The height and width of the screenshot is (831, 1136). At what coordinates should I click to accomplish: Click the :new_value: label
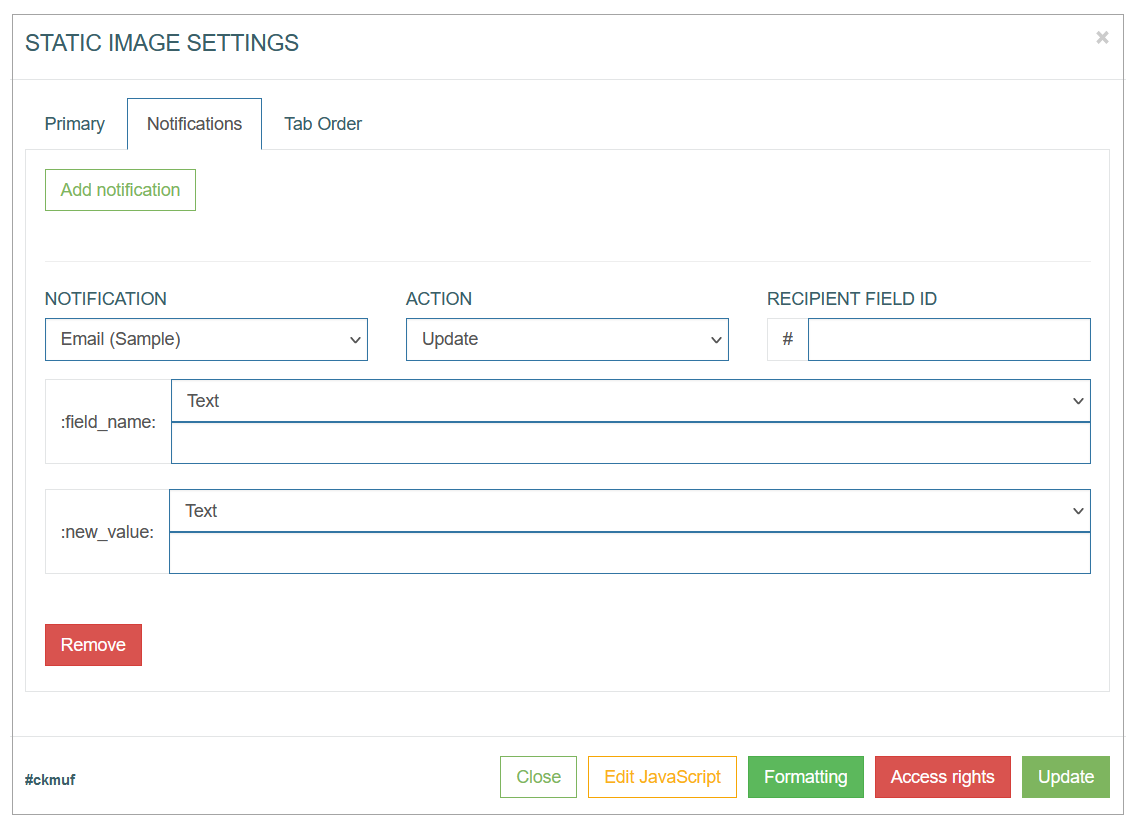click(x=107, y=532)
